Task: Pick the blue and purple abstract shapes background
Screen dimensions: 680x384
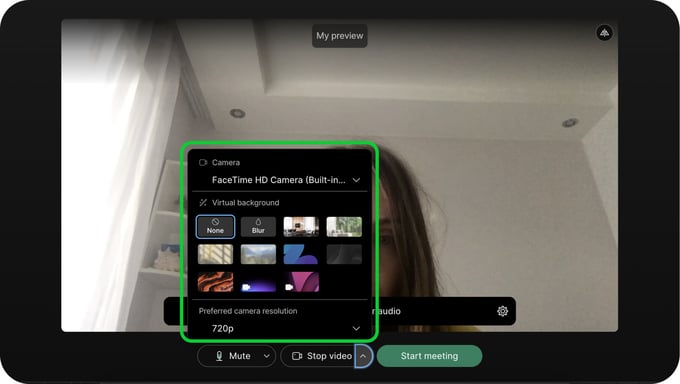Action: (x=301, y=254)
